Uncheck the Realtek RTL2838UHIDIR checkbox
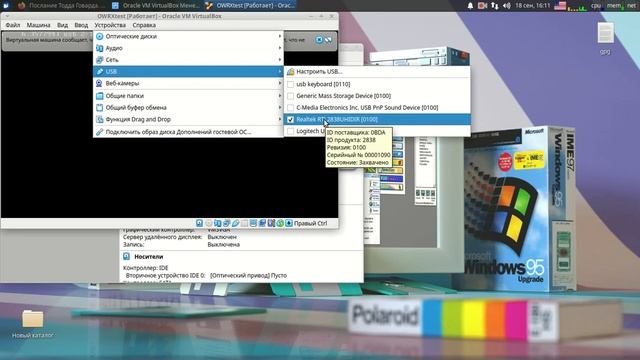Screen dimensions: 640x360 (x=290, y=120)
